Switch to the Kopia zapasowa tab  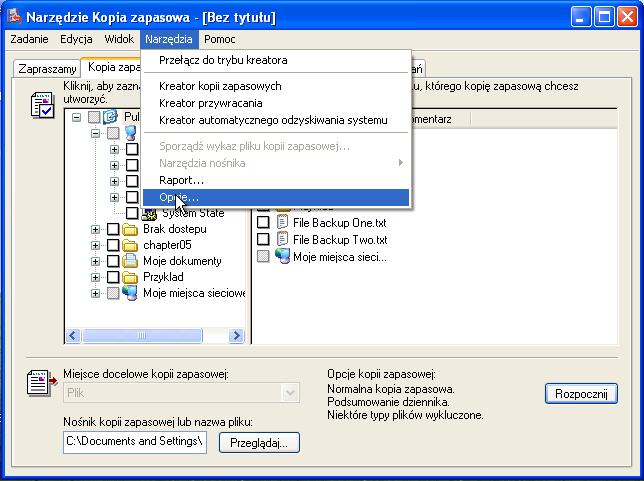[x=112, y=67]
